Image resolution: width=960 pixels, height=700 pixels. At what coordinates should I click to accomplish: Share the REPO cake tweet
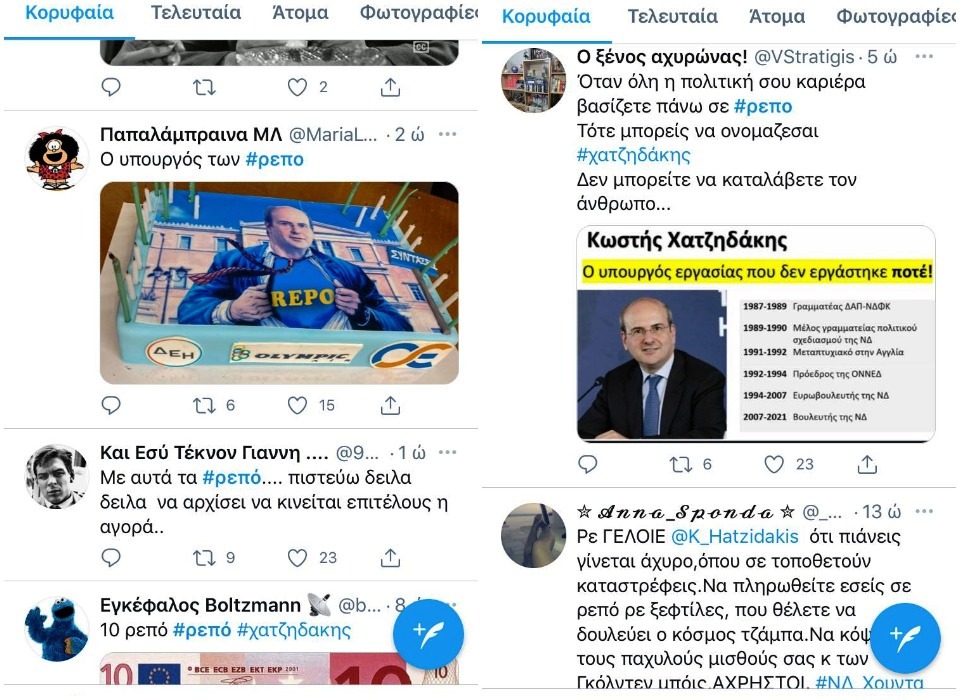tap(390, 405)
